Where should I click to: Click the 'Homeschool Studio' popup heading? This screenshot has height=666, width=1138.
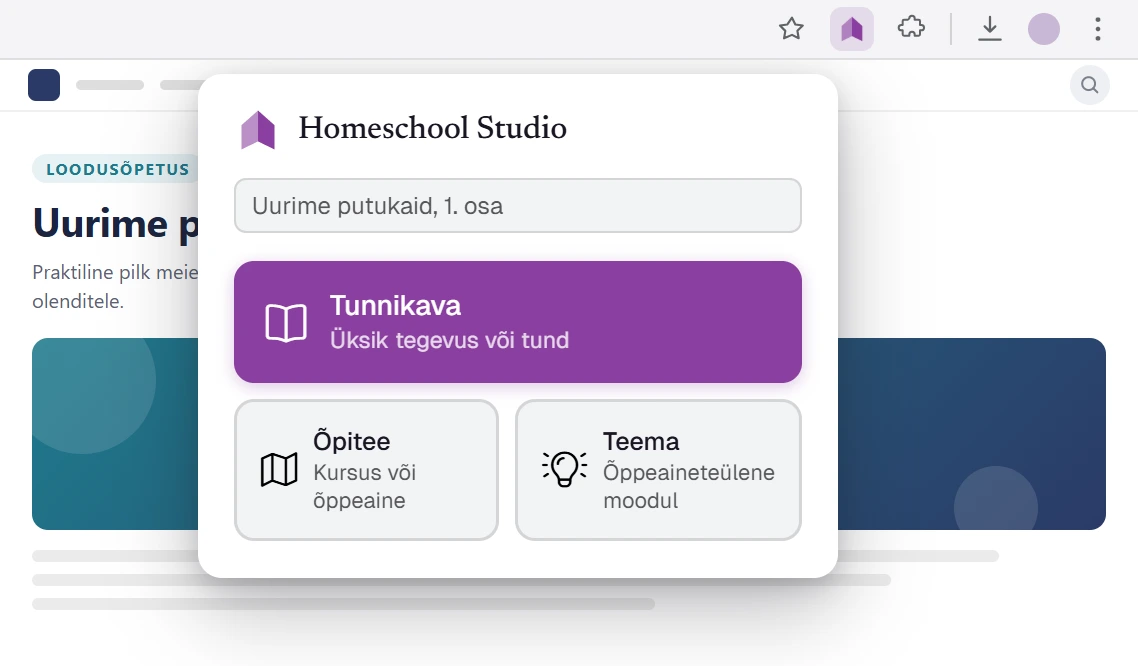[433, 128]
